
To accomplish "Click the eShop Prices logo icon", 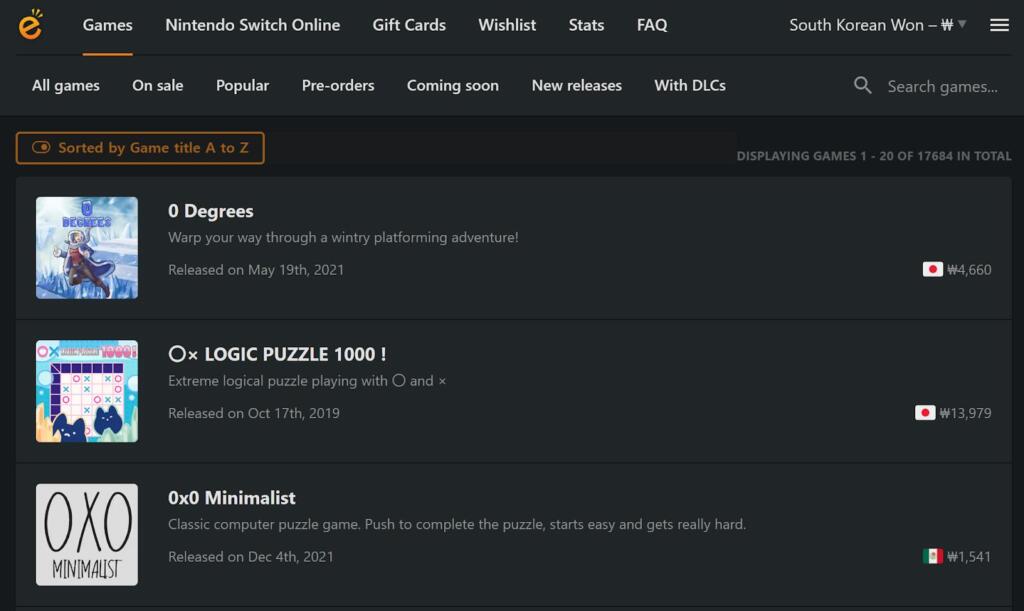I will tap(31, 25).
